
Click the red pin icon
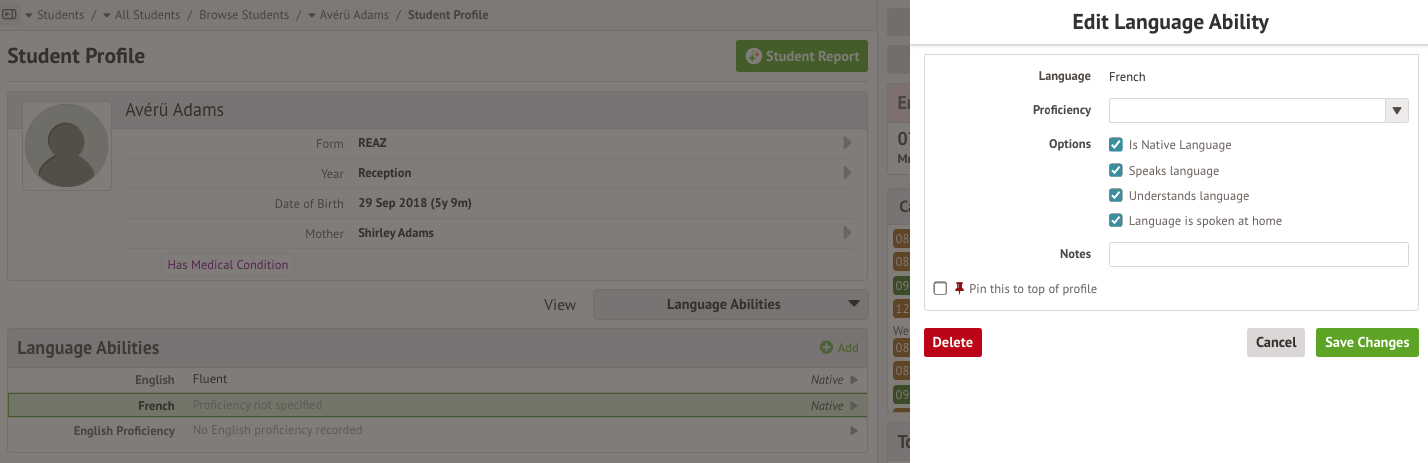[960, 288]
